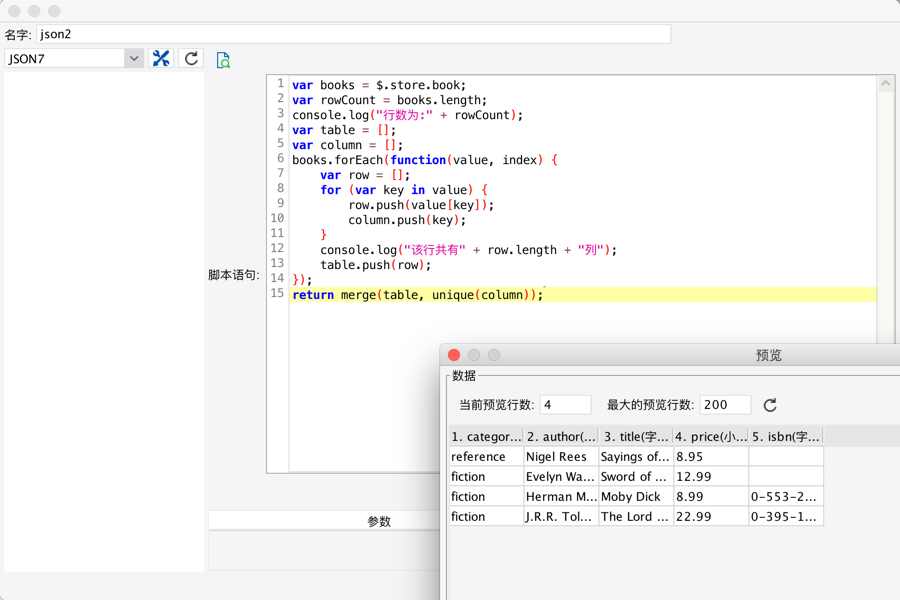The height and width of the screenshot is (600, 900).
Task: Click the line number 10 in gutter
Action: (x=277, y=218)
